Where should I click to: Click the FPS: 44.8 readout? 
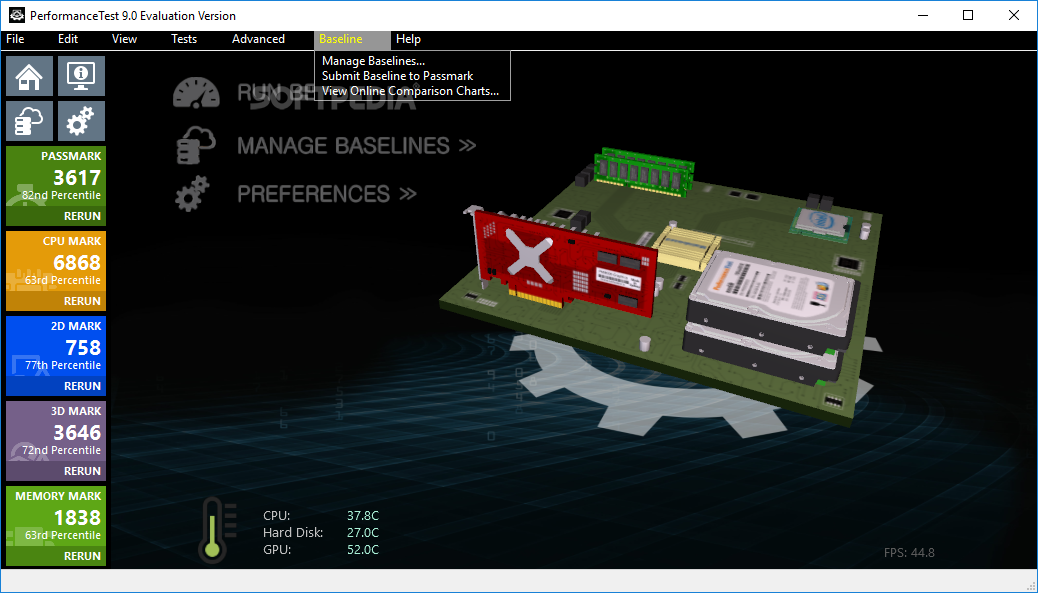click(909, 553)
